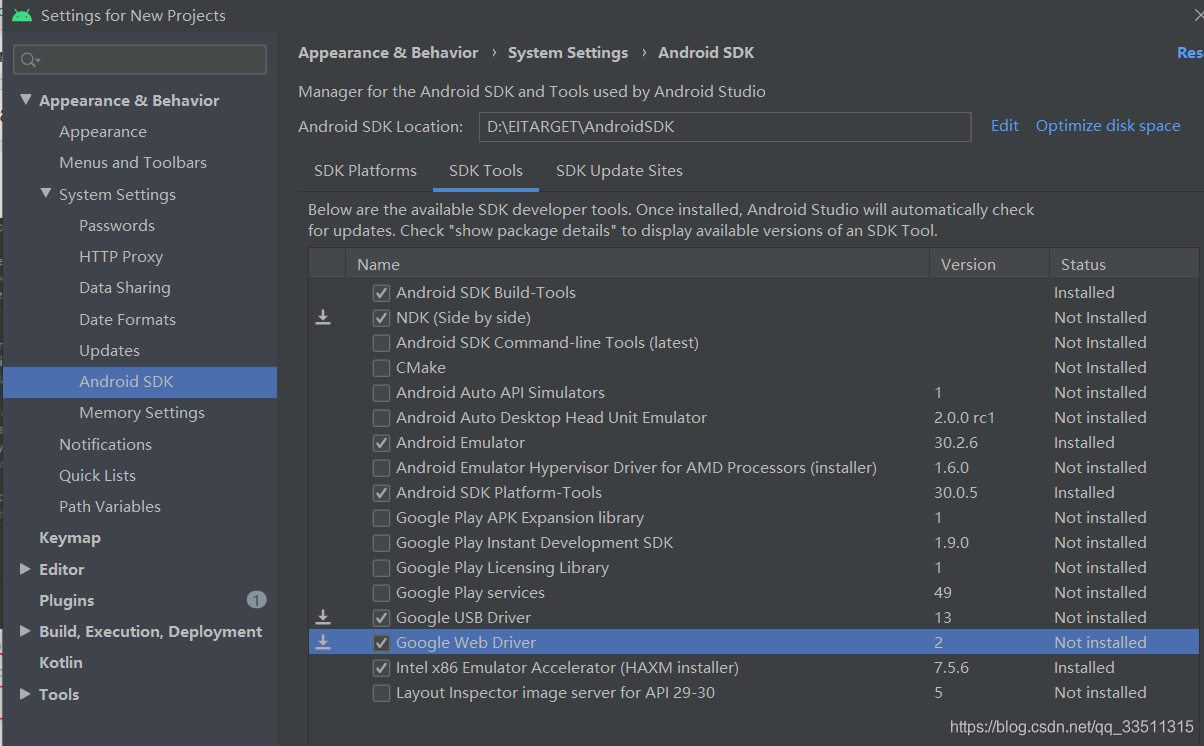1204x746 pixels.
Task: Check Google Play services checkbox
Action: pyautogui.click(x=381, y=593)
